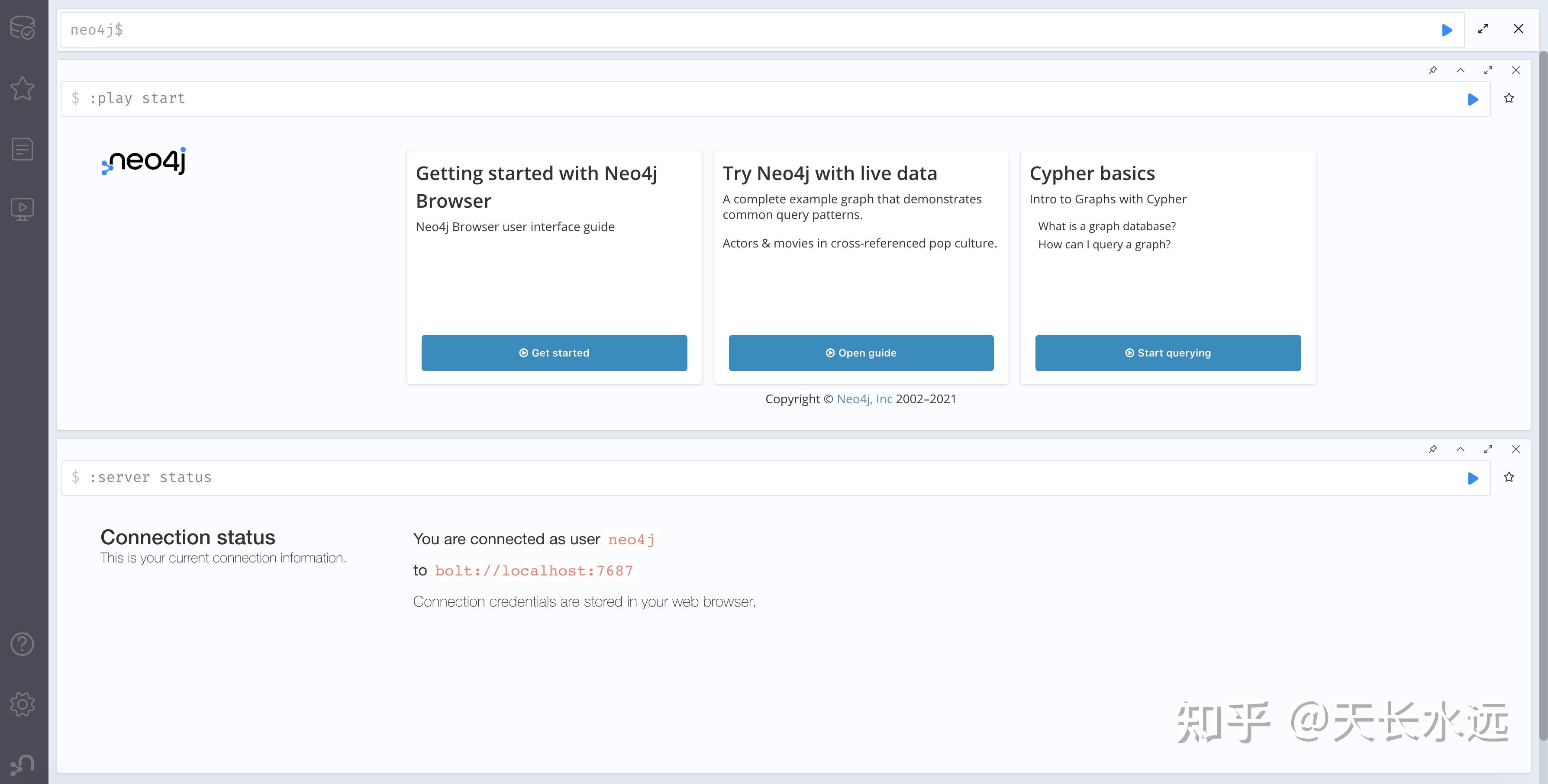
Task: Open Help question mark icon
Action: pyautogui.click(x=23, y=644)
